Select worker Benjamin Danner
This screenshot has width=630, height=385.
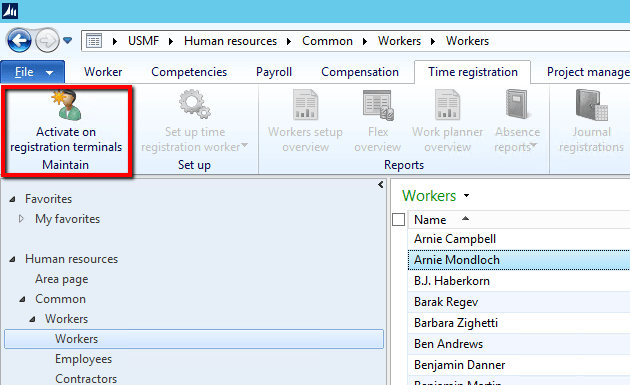[459, 365]
